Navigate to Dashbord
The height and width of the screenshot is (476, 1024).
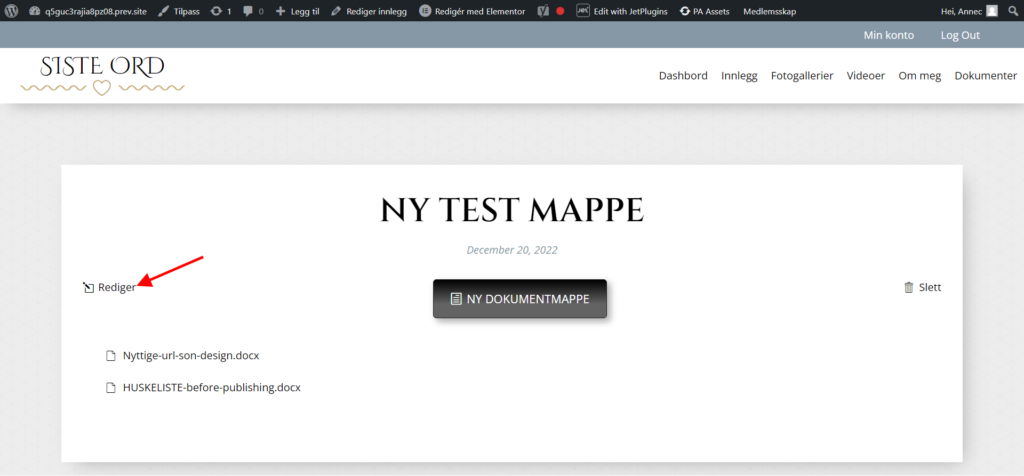pos(683,76)
